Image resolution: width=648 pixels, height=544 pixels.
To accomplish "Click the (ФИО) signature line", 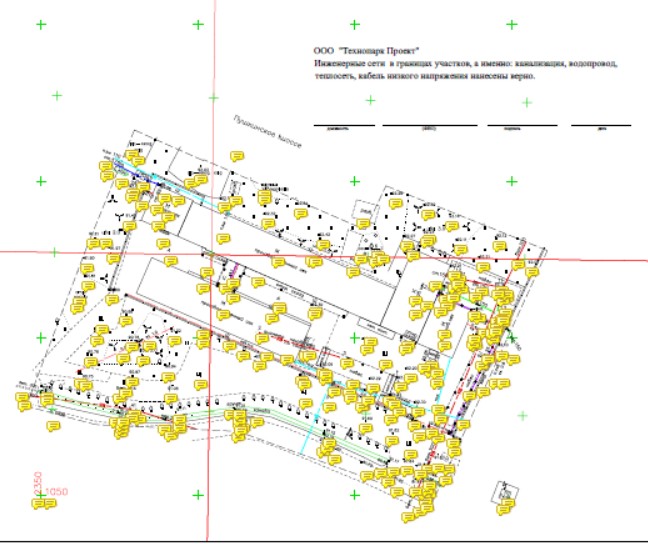I will pyautogui.click(x=430, y=126).
